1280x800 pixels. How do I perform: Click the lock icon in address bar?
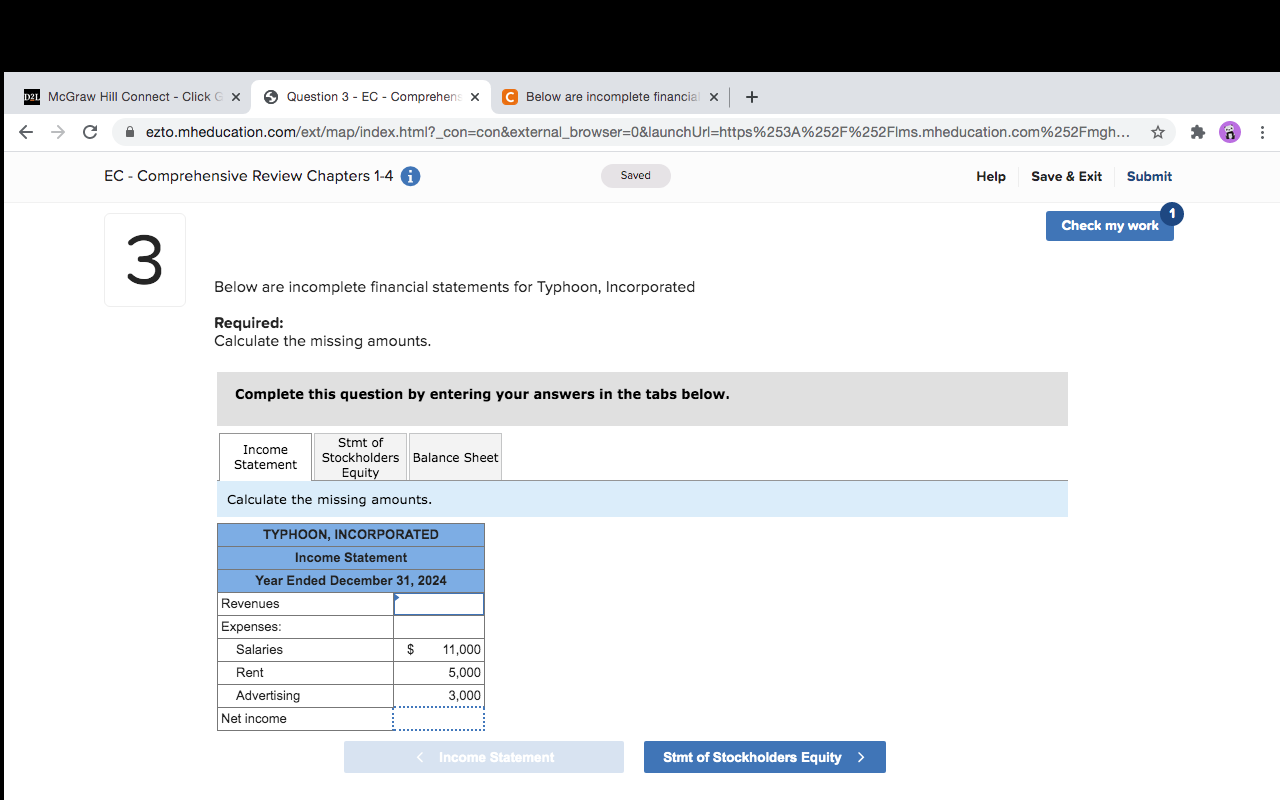point(130,132)
